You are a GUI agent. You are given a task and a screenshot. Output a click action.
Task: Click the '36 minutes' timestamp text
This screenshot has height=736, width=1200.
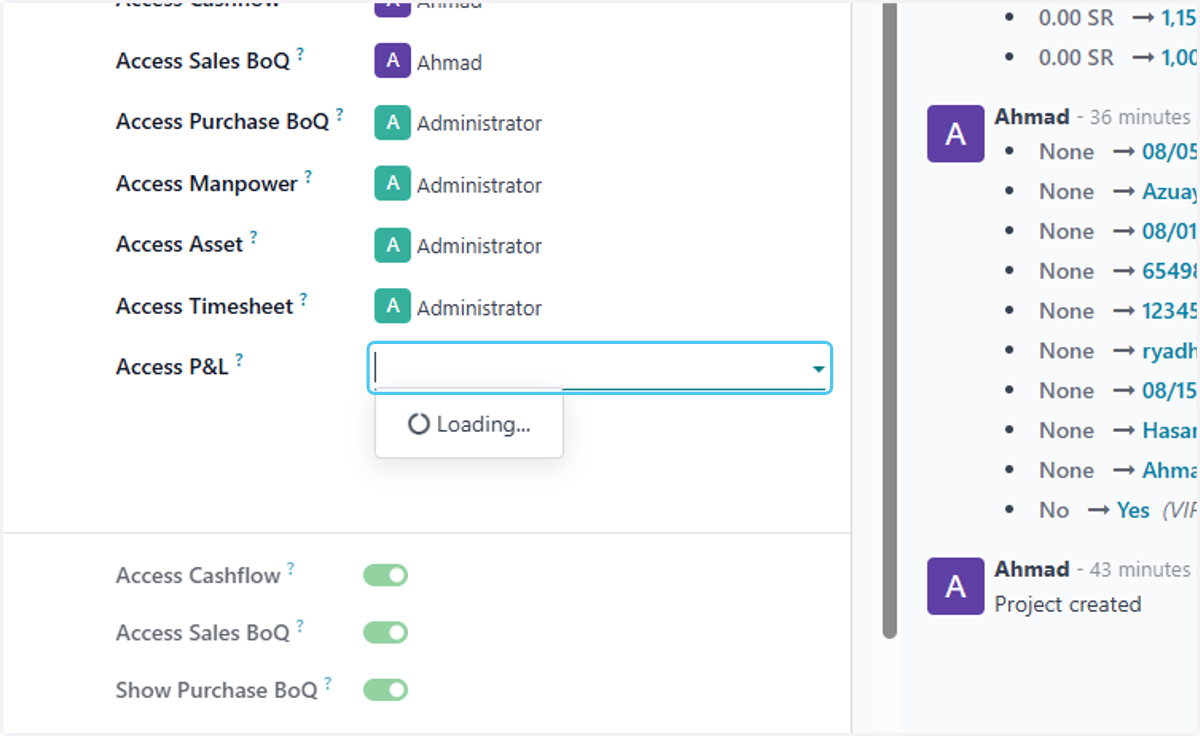[x=1140, y=117]
